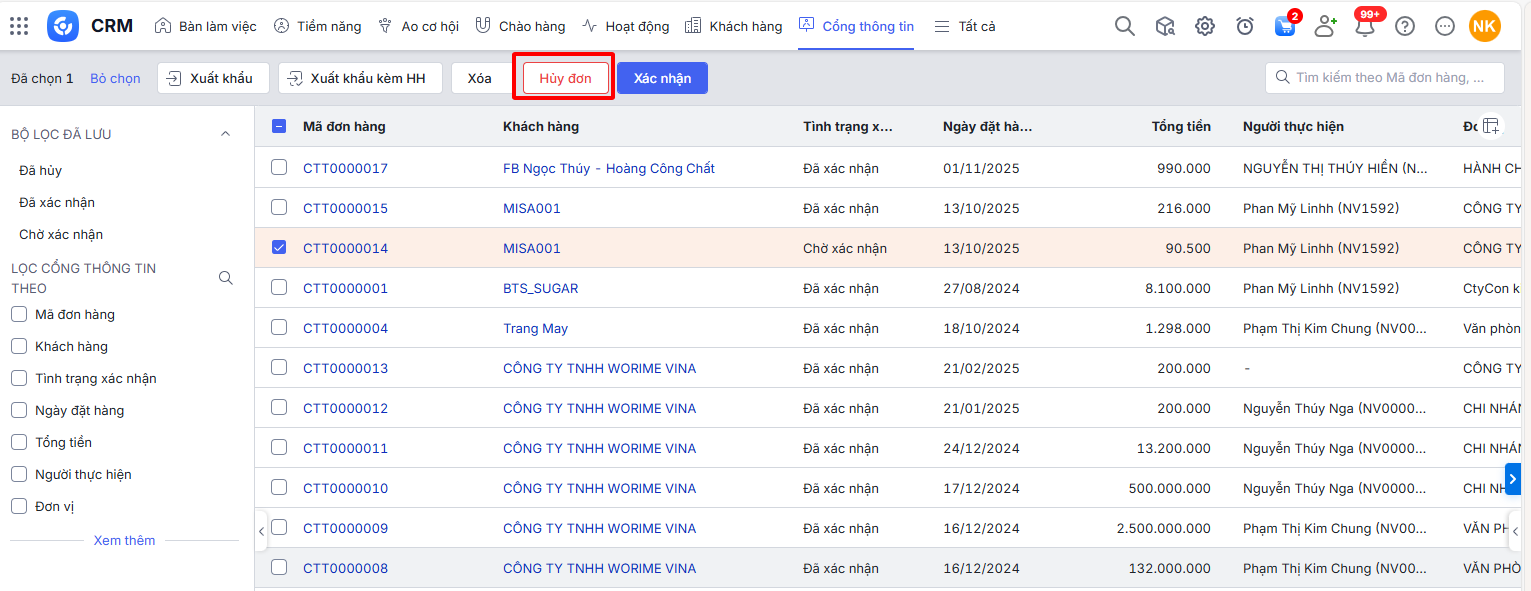
Task: Open notifications bell with 99+ badge
Action: pos(1365,27)
